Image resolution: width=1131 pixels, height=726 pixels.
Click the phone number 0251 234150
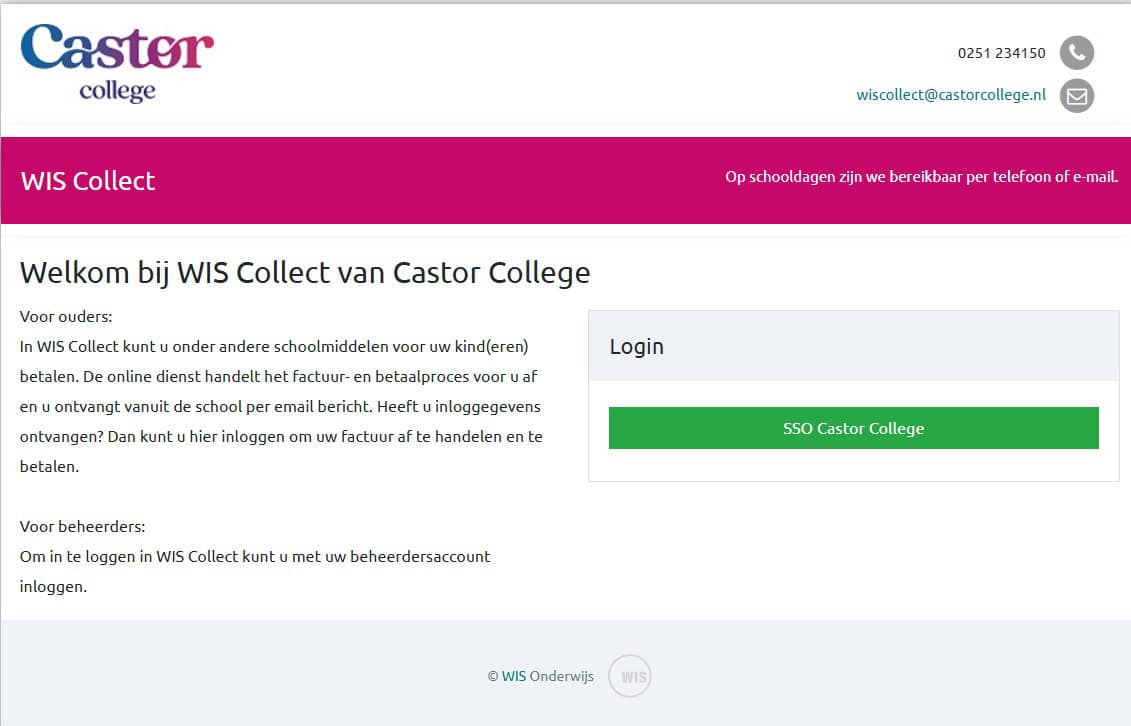[1001, 53]
